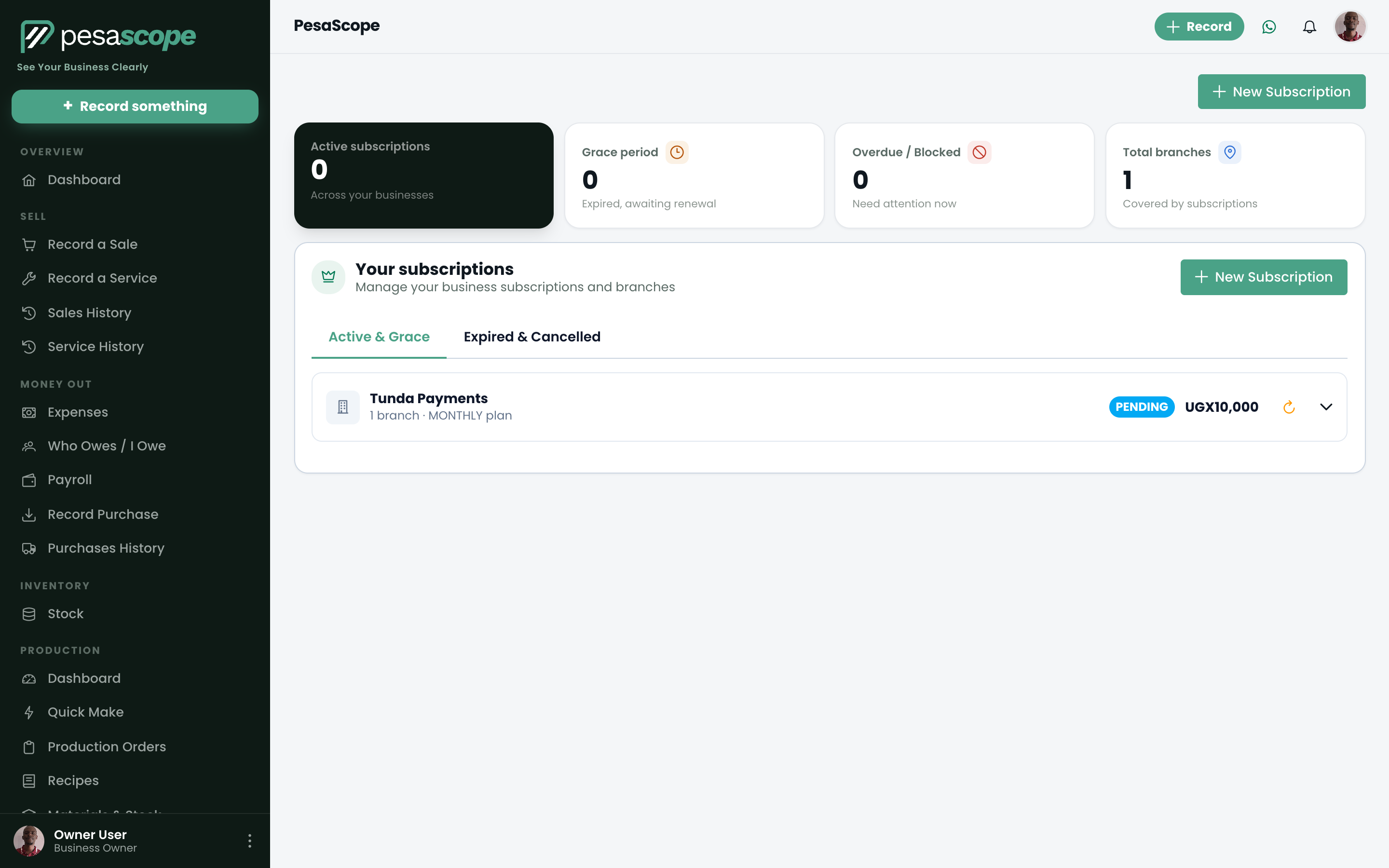Click the Production Dashboard gauge icon
Screen dimensions: 1389x868
29,678
